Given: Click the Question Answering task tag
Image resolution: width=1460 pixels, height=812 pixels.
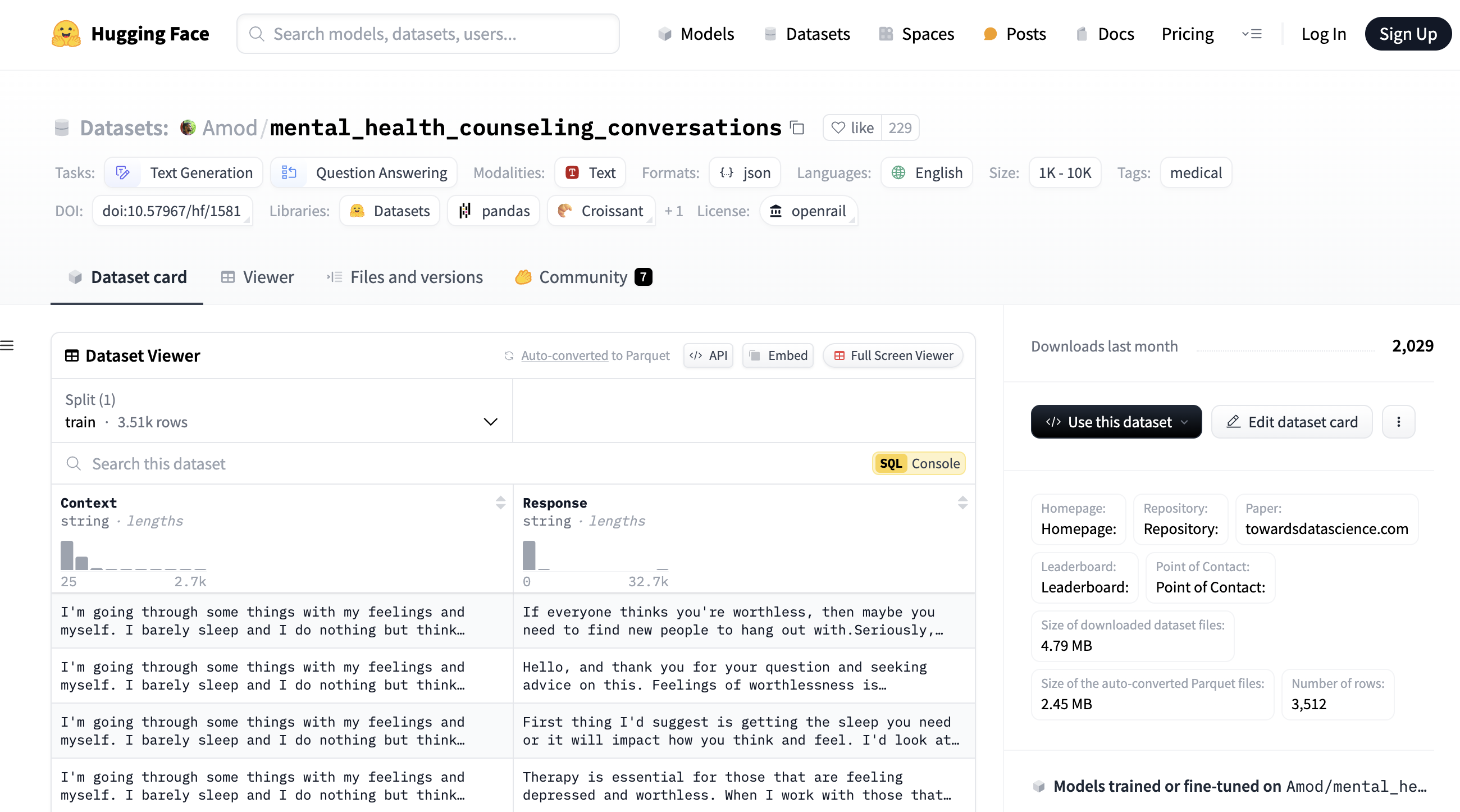Looking at the screenshot, I should coord(364,172).
